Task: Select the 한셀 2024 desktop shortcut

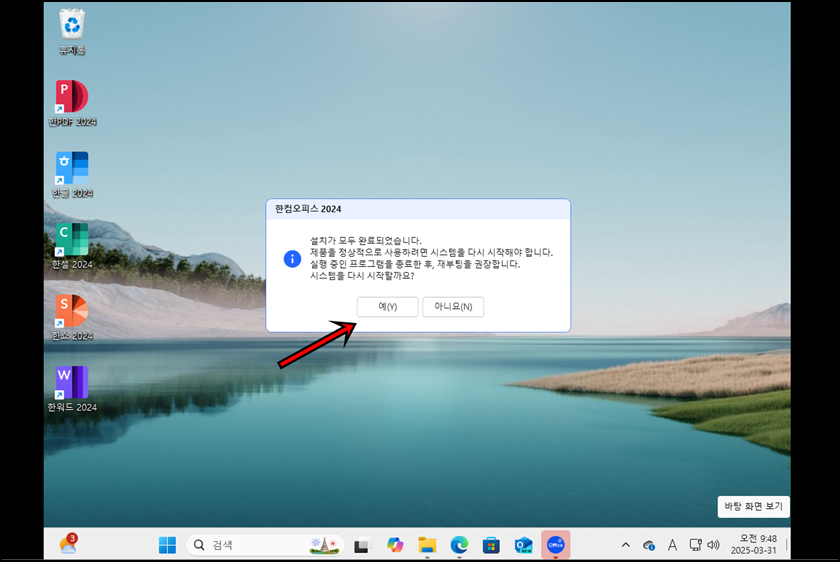Action: [72, 246]
